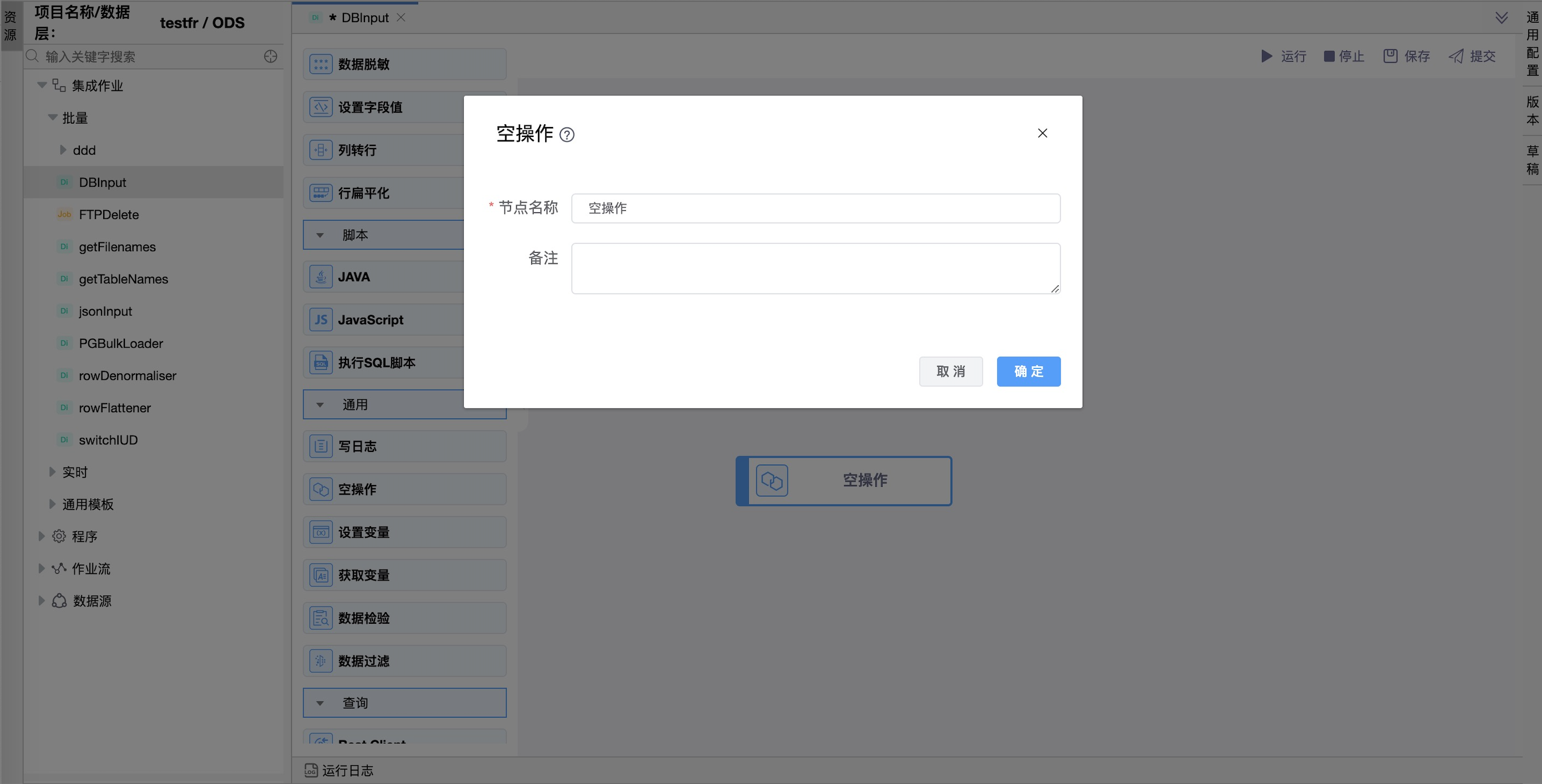Image resolution: width=1542 pixels, height=784 pixels.
Task: Click the 停止 stop icon
Action: (x=1328, y=56)
